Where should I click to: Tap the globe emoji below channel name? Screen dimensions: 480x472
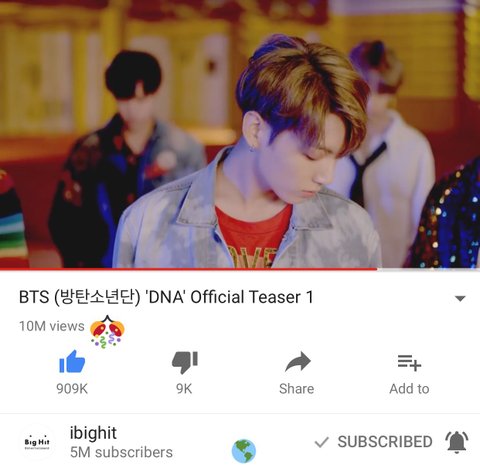click(244, 451)
